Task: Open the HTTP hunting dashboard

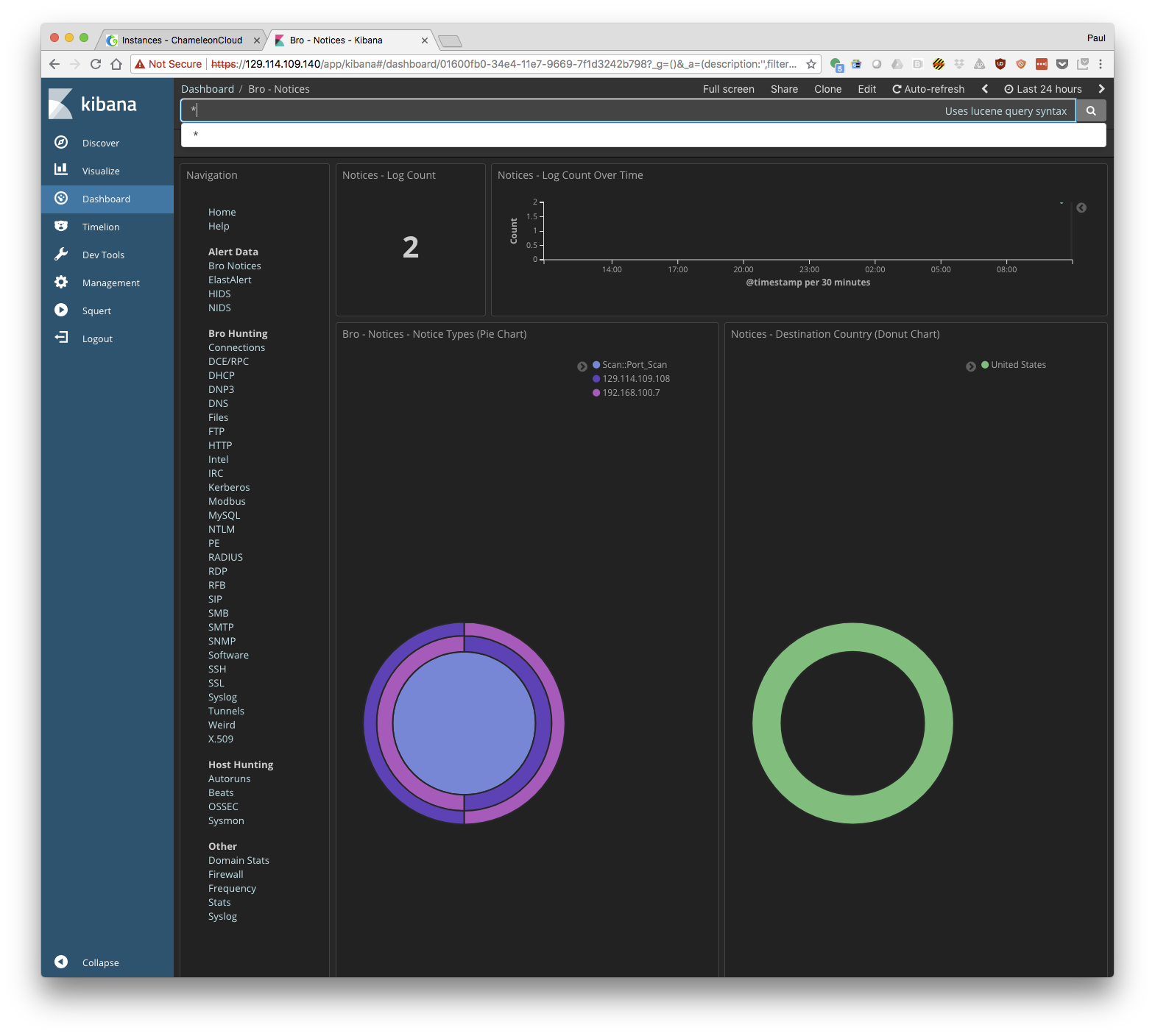Action: [220, 445]
